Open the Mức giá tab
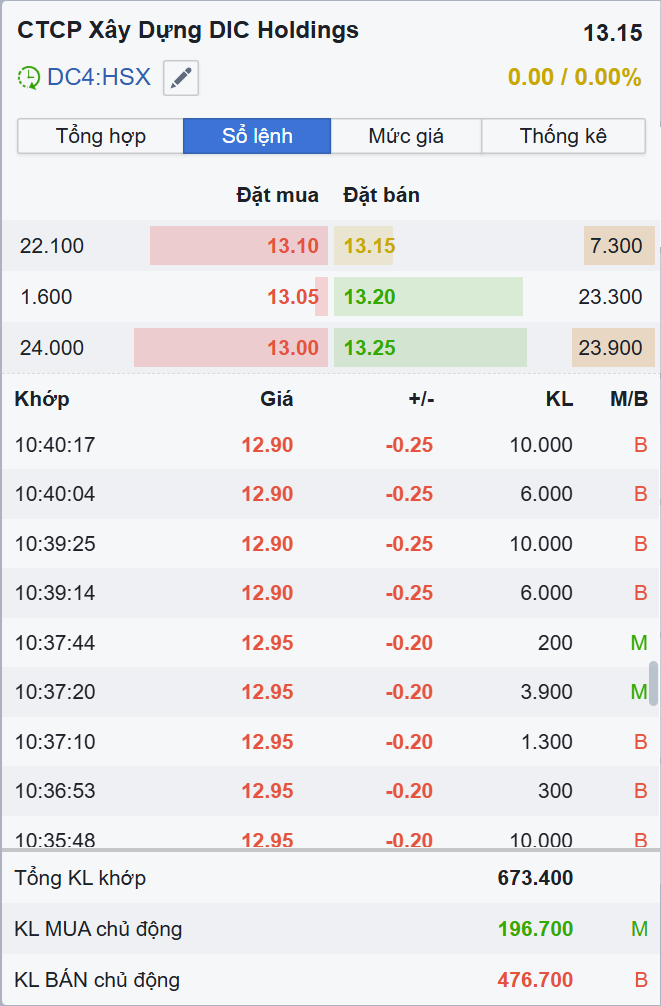 (406, 136)
